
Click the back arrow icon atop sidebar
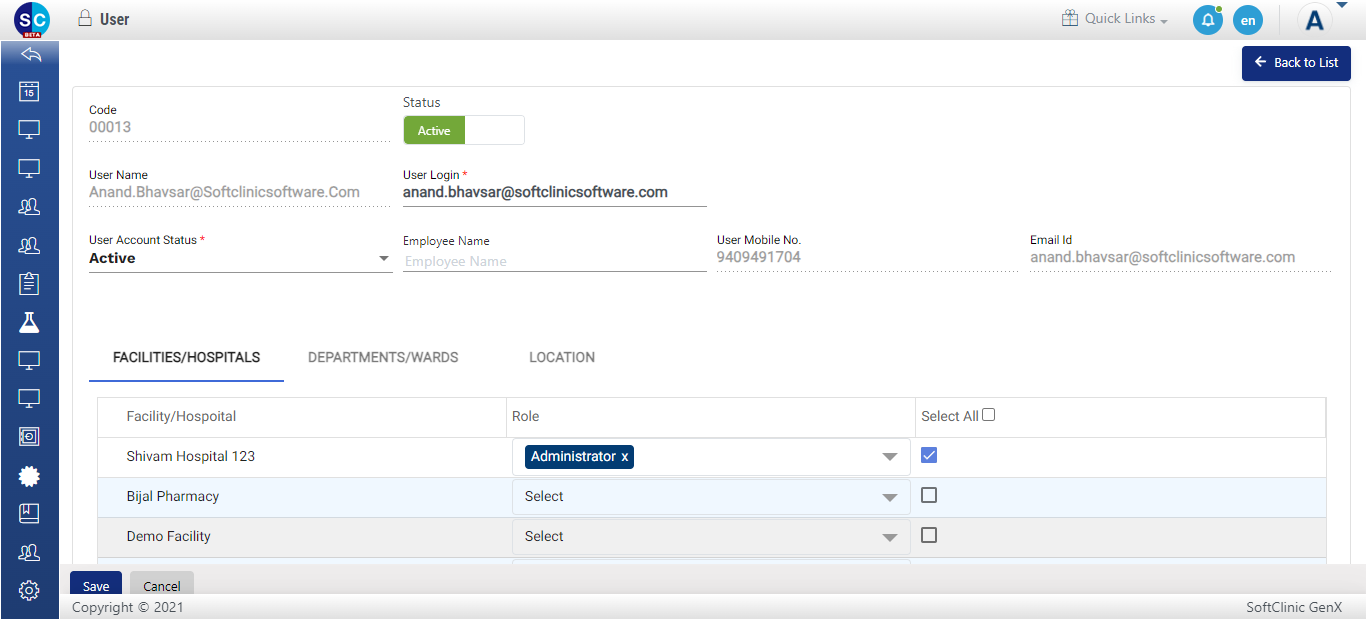(29, 53)
